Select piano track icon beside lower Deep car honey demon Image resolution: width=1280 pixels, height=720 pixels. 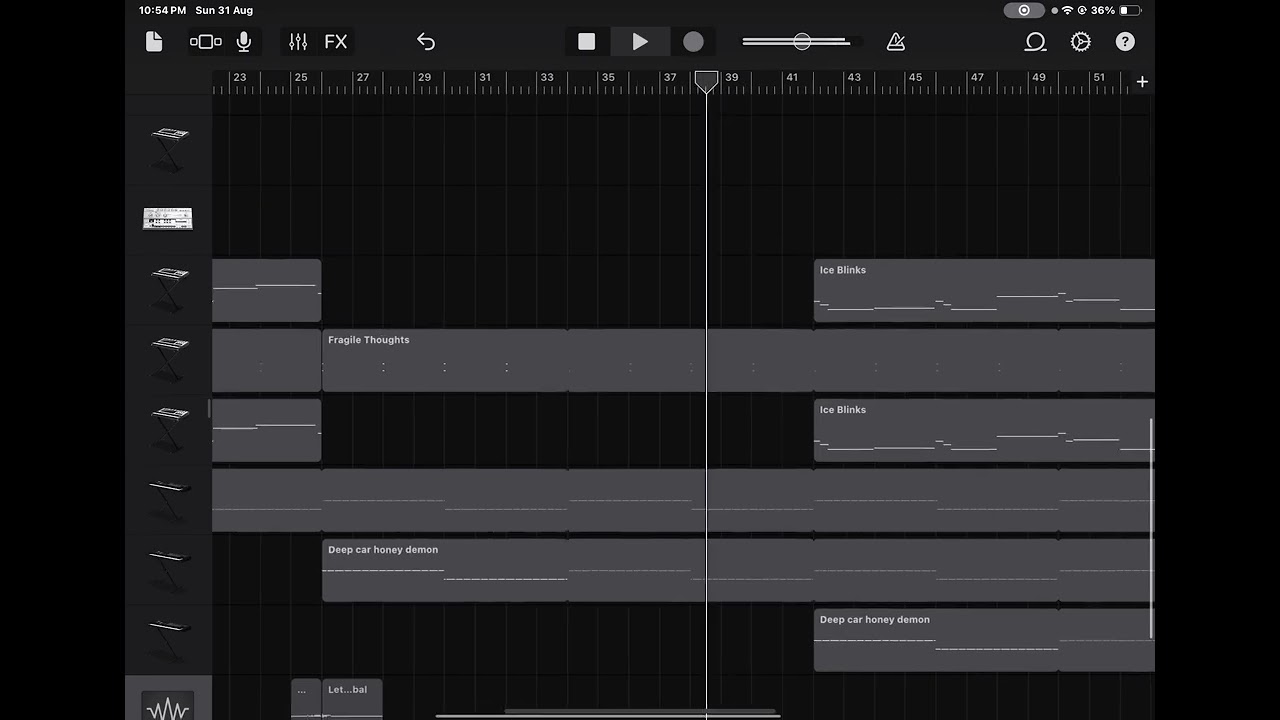tap(168, 638)
